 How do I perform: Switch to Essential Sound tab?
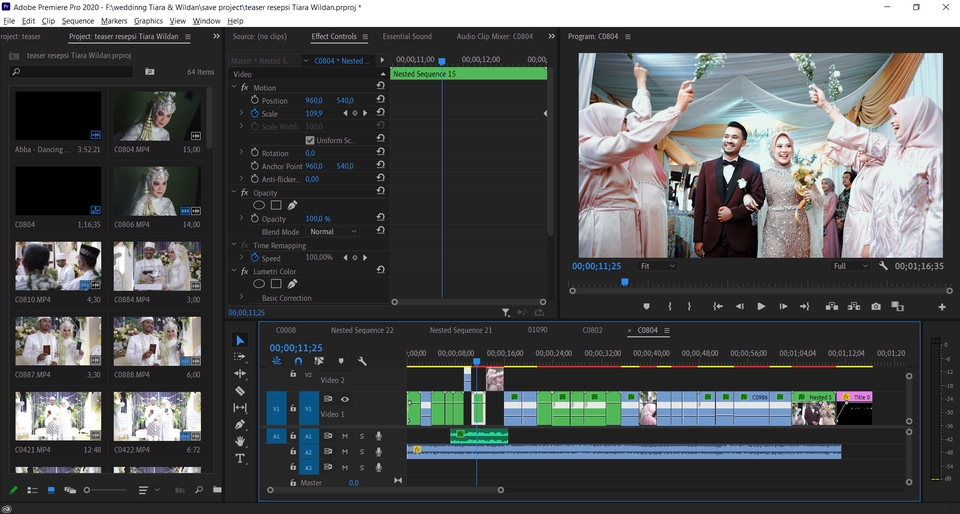click(407, 37)
